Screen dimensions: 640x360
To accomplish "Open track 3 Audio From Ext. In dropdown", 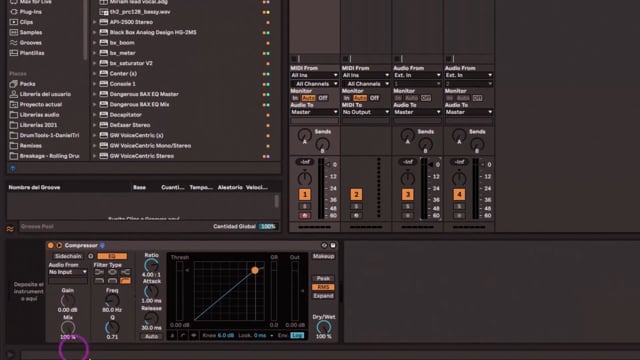I will point(417,76).
